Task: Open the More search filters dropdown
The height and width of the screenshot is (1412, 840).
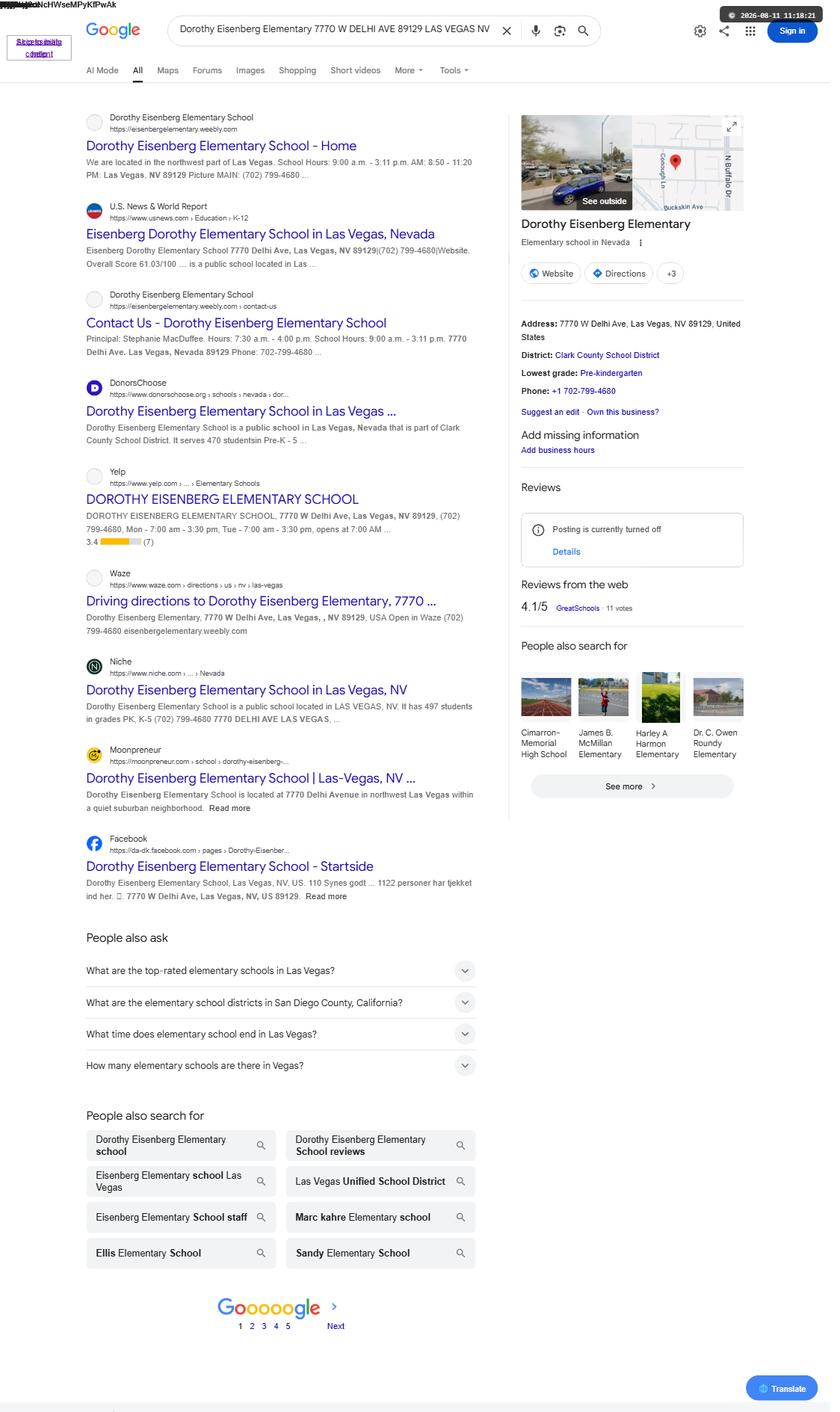Action: 409,70
